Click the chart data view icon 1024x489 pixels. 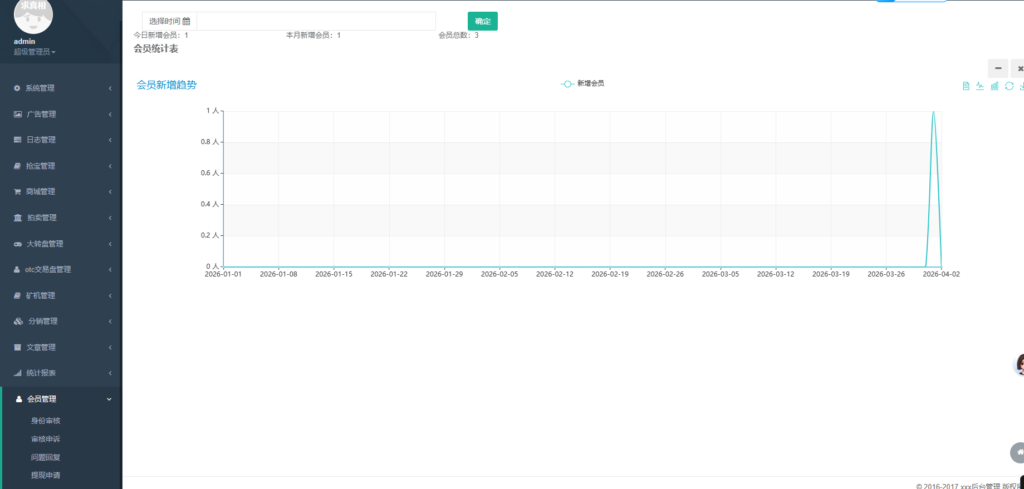click(x=966, y=86)
